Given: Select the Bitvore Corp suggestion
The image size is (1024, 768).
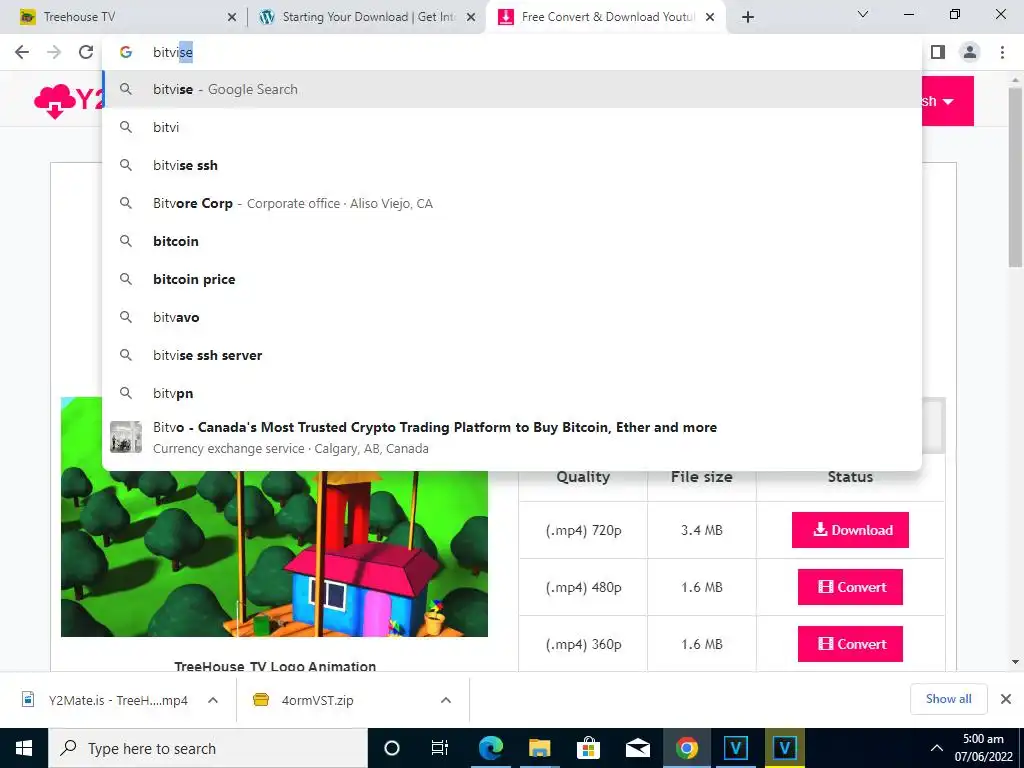Looking at the screenshot, I should (512, 203).
